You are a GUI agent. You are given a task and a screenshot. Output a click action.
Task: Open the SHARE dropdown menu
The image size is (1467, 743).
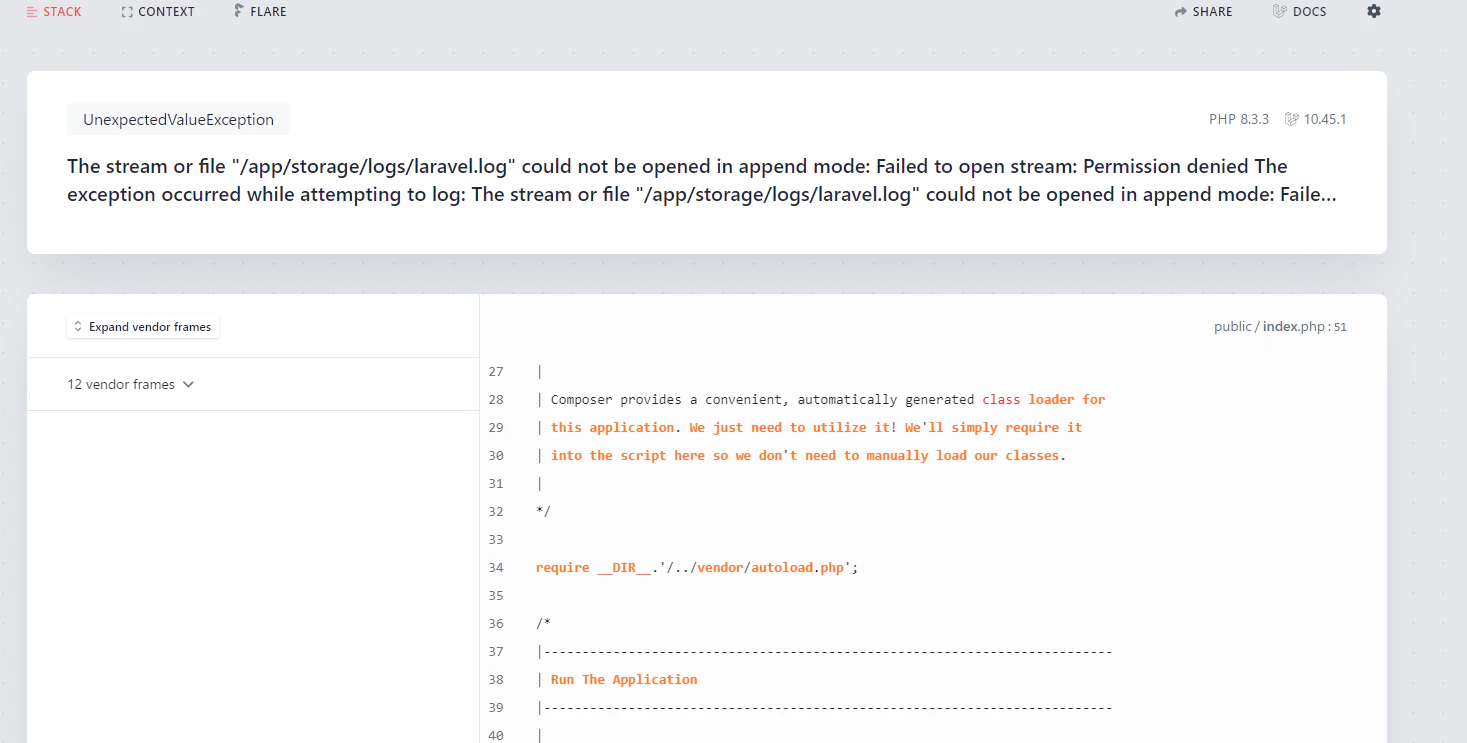pyautogui.click(x=1204, y=12)
